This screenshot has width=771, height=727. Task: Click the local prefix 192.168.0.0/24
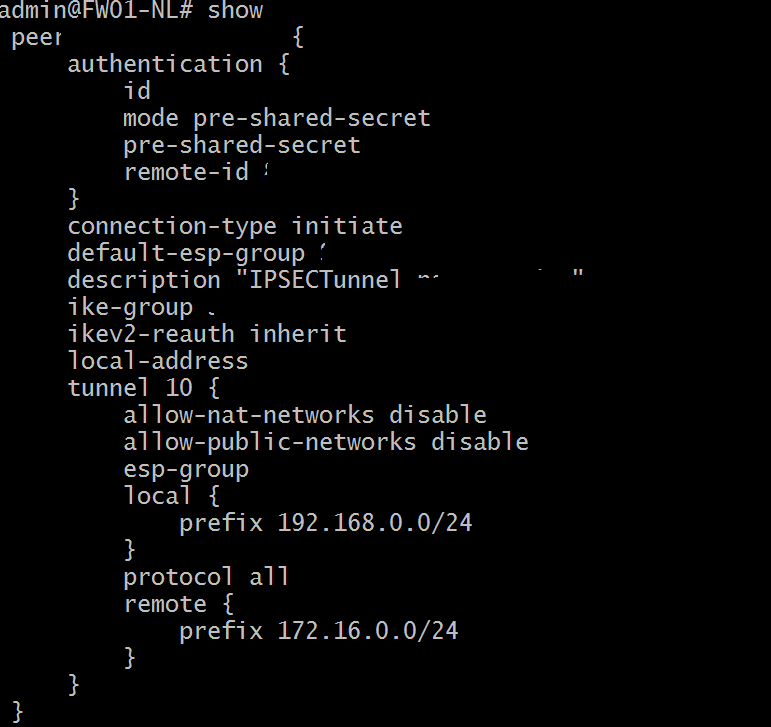(375, 523)
